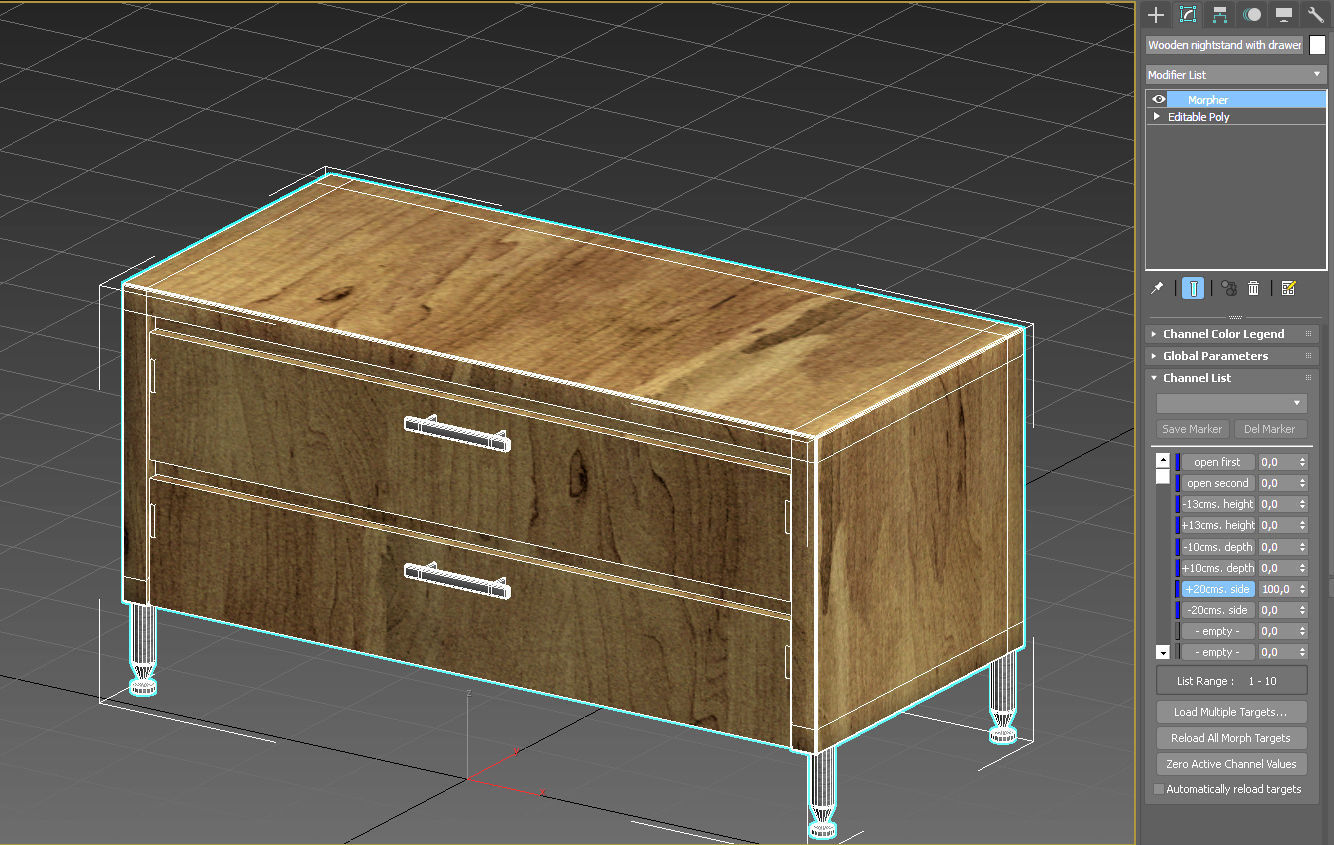This screenshot has height=845, width=1334.
Task: Collapse the Channel List rollout
Action: click(x=1231, y=378)
